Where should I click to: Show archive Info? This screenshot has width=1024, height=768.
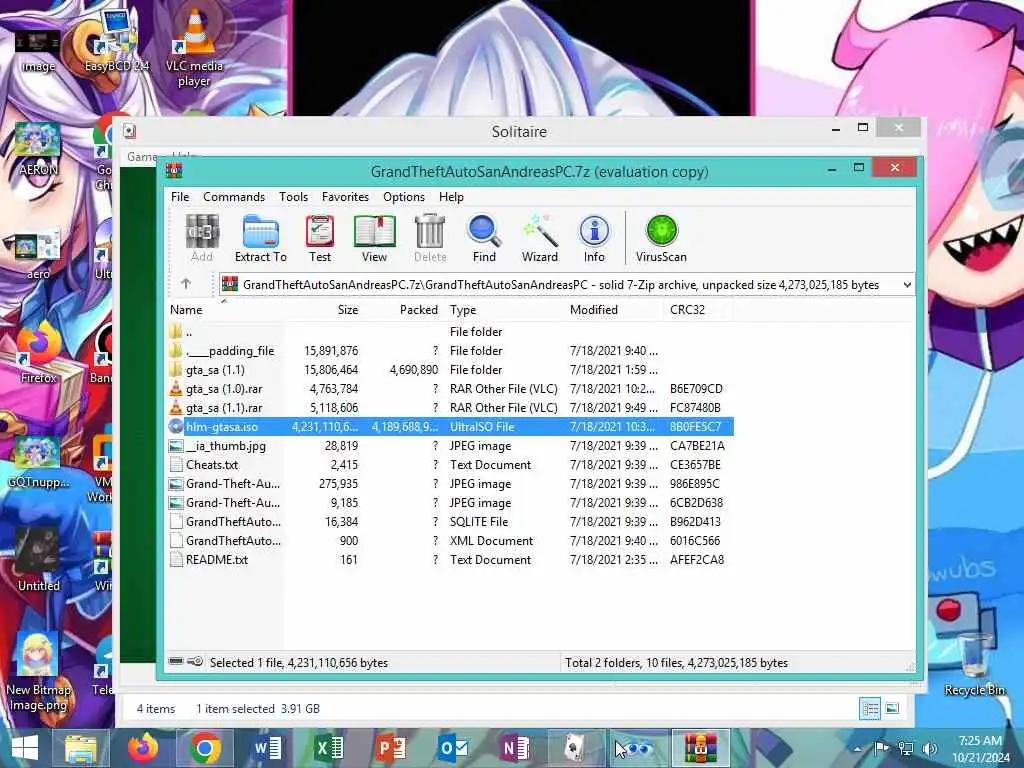594,238
